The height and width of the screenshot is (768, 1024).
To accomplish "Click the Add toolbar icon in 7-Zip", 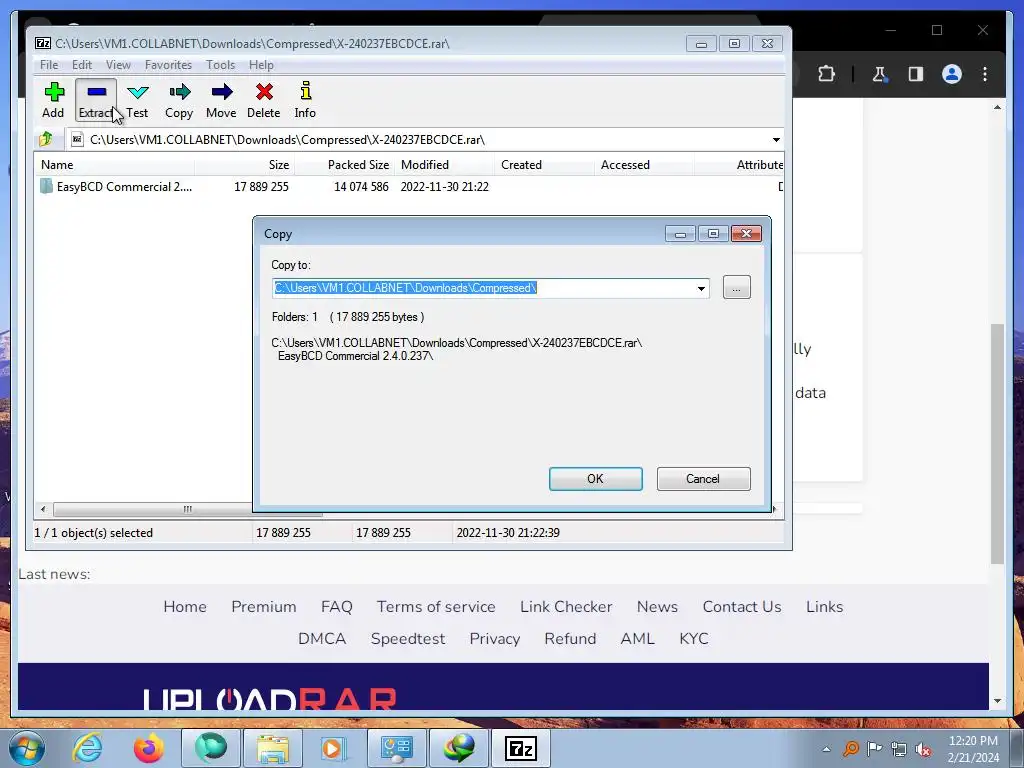I will (x=54, y=100).
